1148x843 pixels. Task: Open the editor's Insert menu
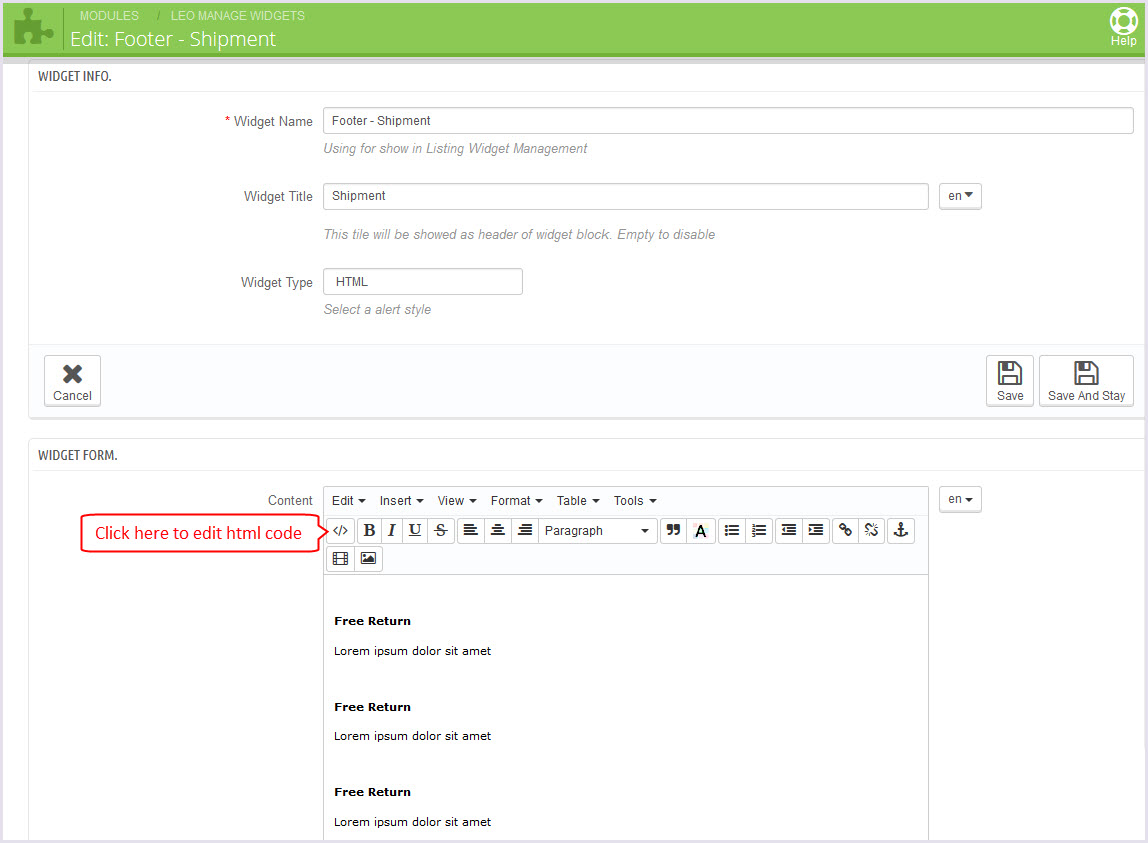click(401, 501)
